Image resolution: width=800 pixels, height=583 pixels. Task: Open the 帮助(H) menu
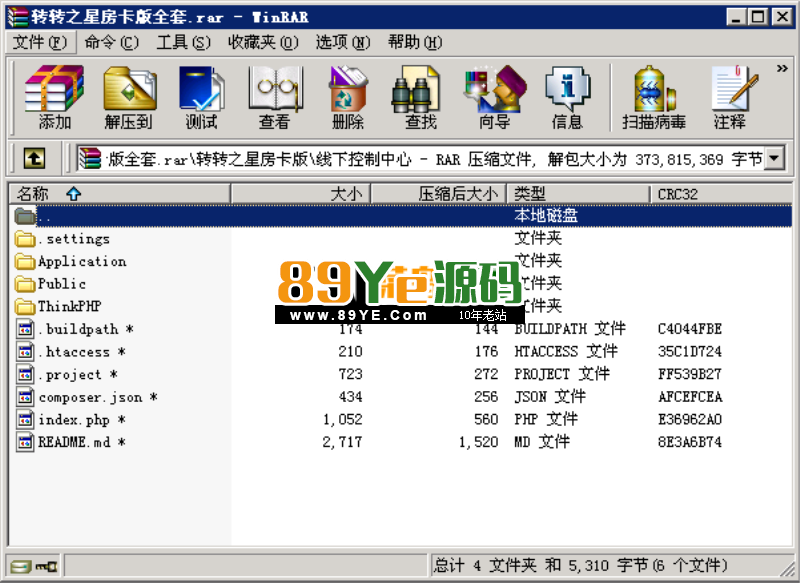[415, 42]
